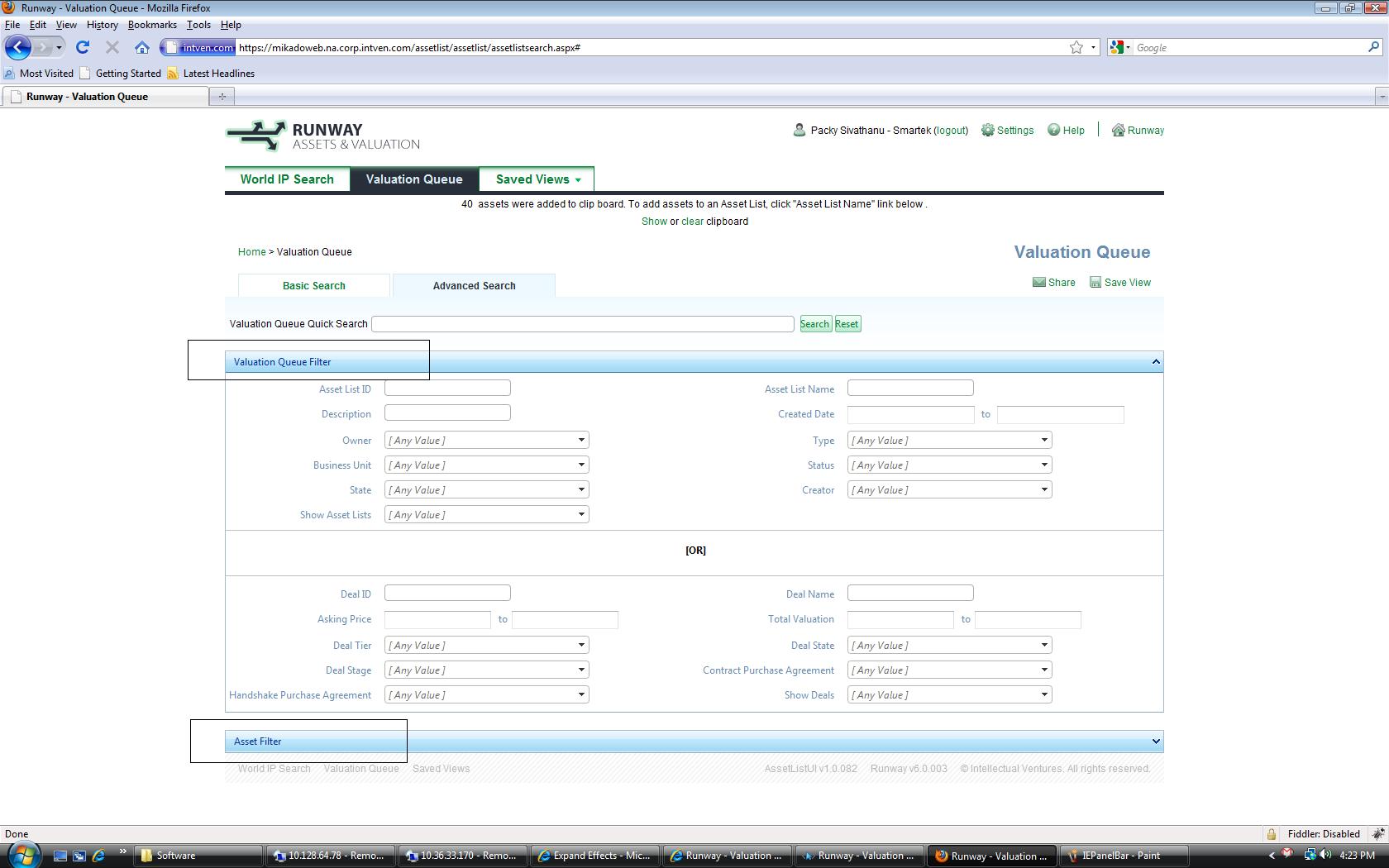This screenshot has width=1389, height=868.
Task: Click the Deal Name field
Action: click(x=910, y=593)
